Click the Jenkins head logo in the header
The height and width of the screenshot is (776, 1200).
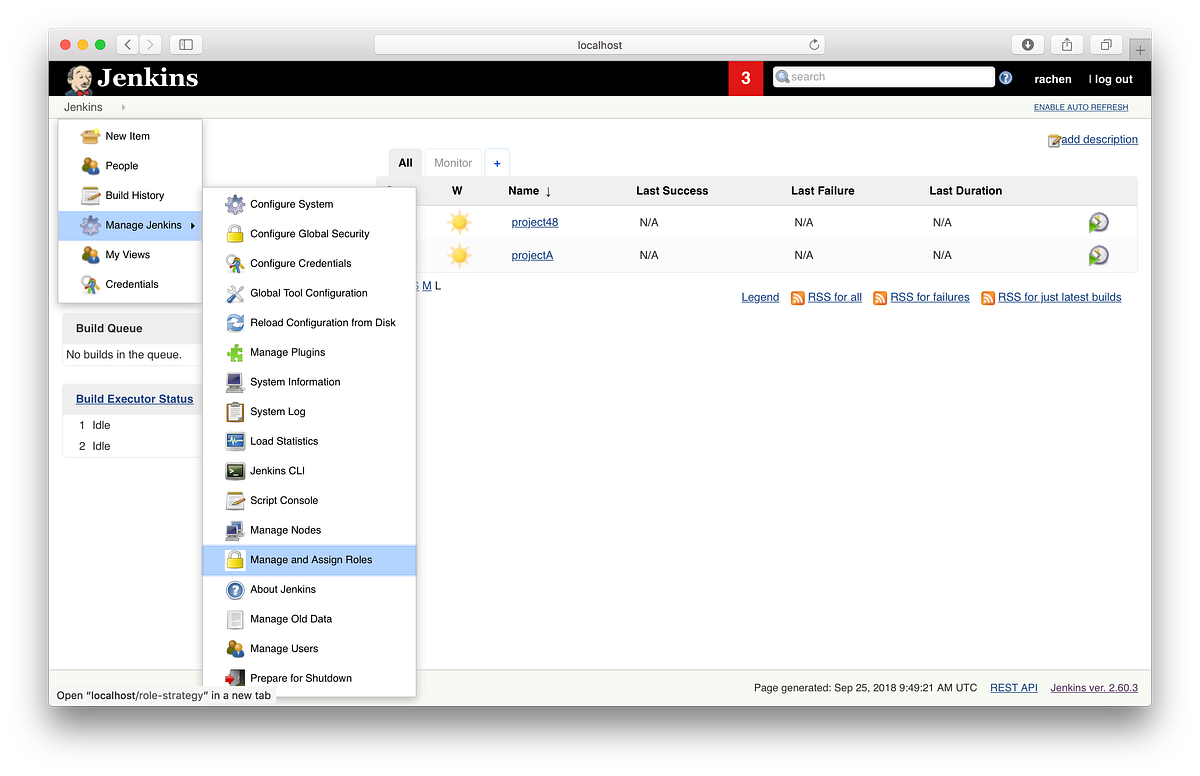coord(79,78)
